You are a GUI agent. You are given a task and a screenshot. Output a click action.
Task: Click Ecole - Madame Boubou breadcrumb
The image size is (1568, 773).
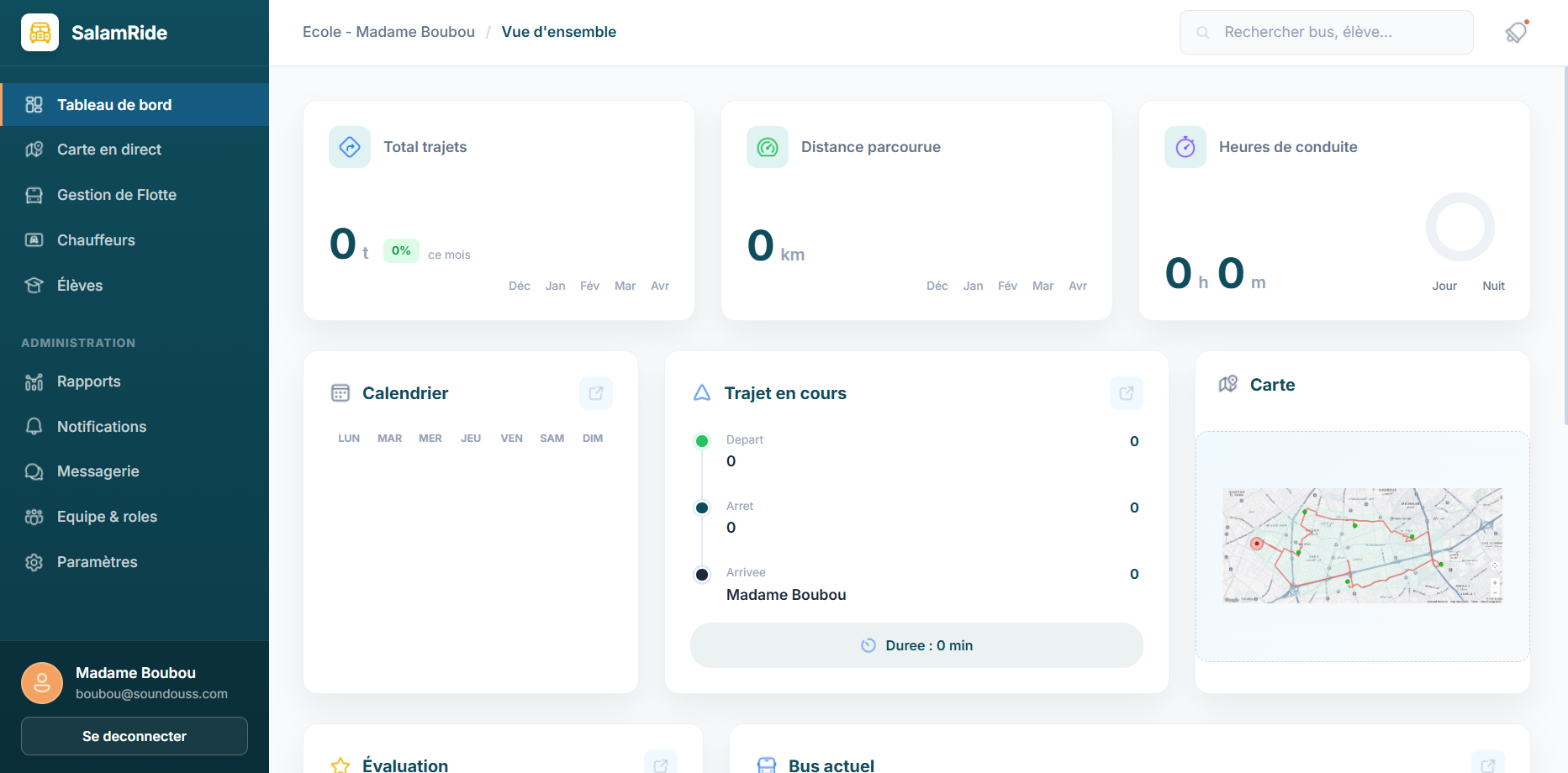point(388,32)
